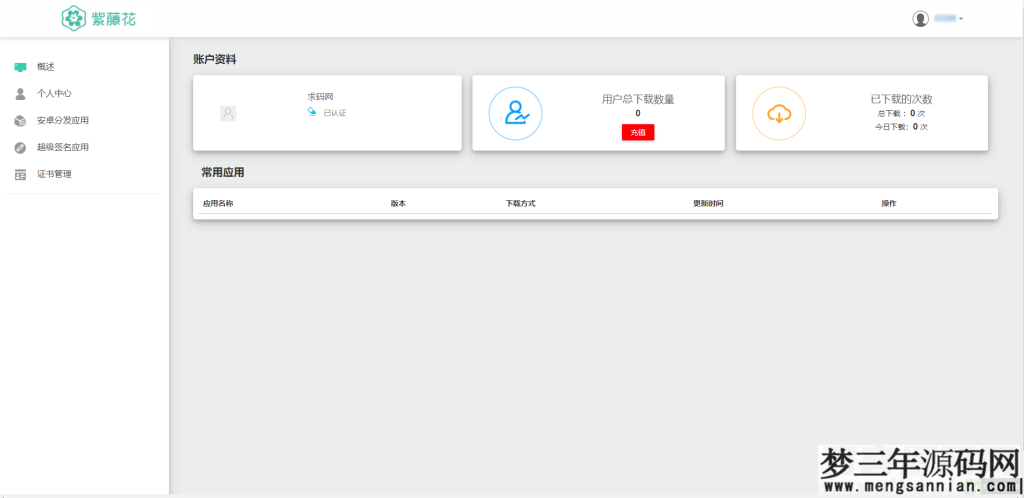Click the blue user statistics circle icon
Viewport: 1024px width, 498px height.
(x=515, y=113)
